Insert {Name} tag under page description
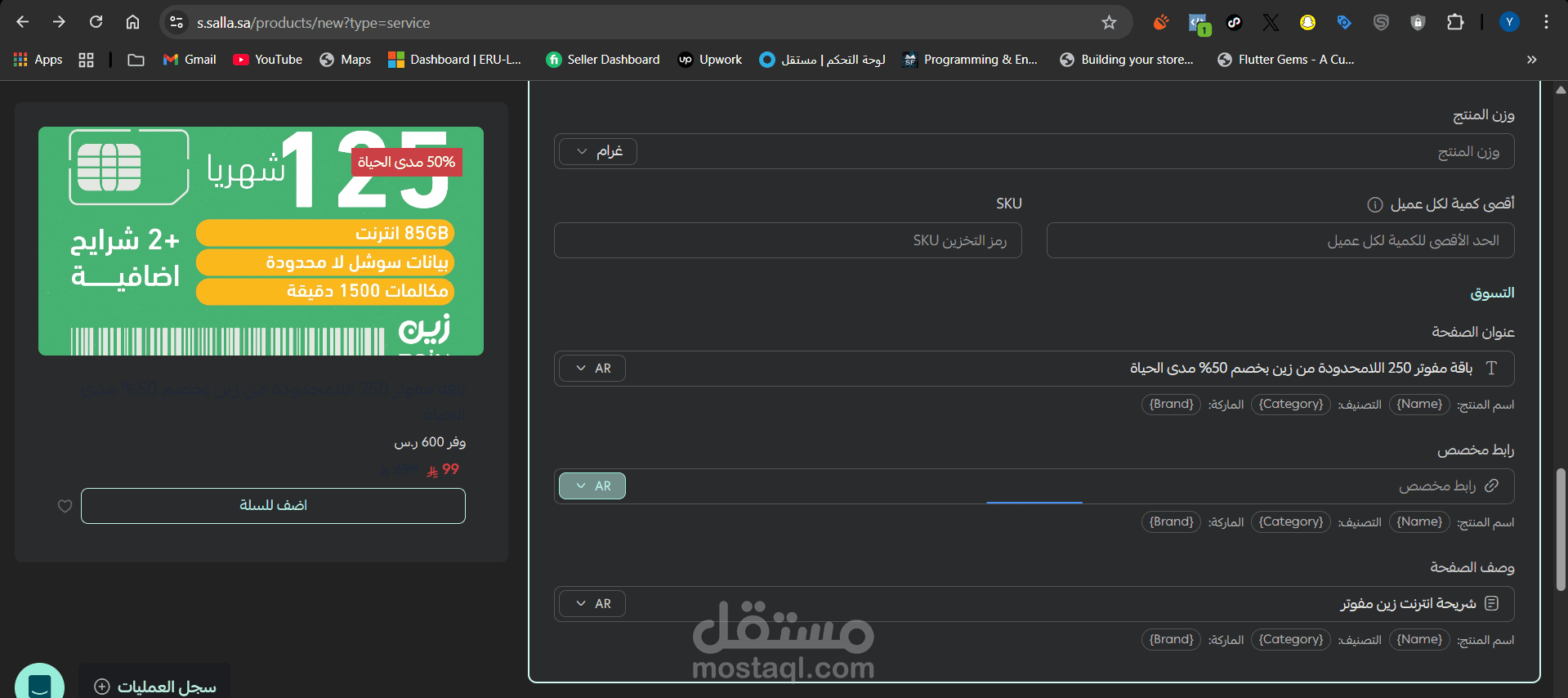 [x=1419, y=640]
